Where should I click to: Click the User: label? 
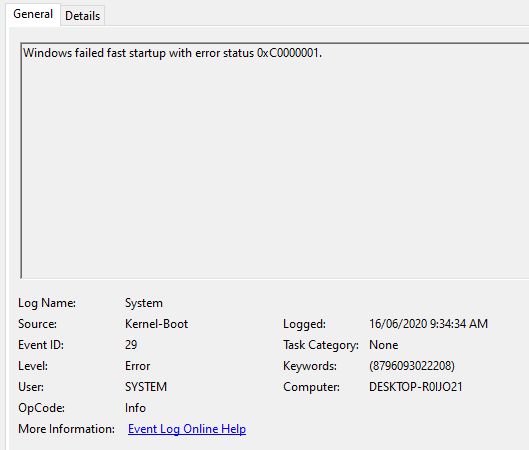[x=31, y=387]
